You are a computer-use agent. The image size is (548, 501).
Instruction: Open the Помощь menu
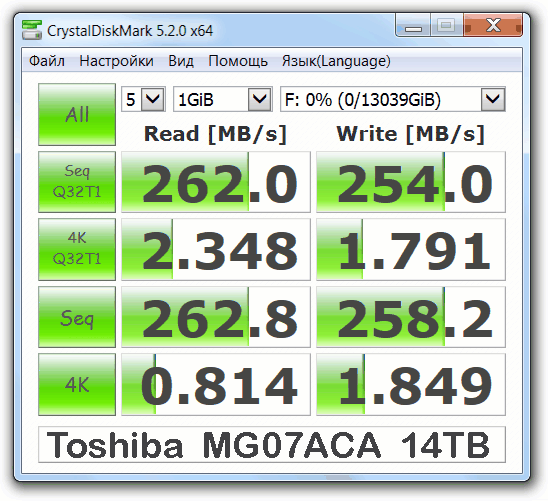tap(238, 61)
